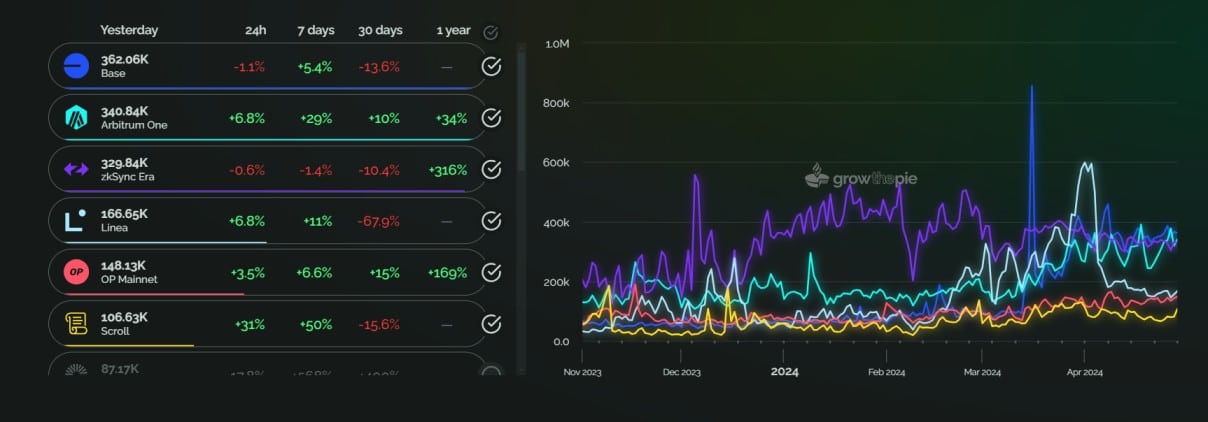Click the Mar 2024 axis label
This screenshot has height=422, width=1208.
[x=982, y=372]
